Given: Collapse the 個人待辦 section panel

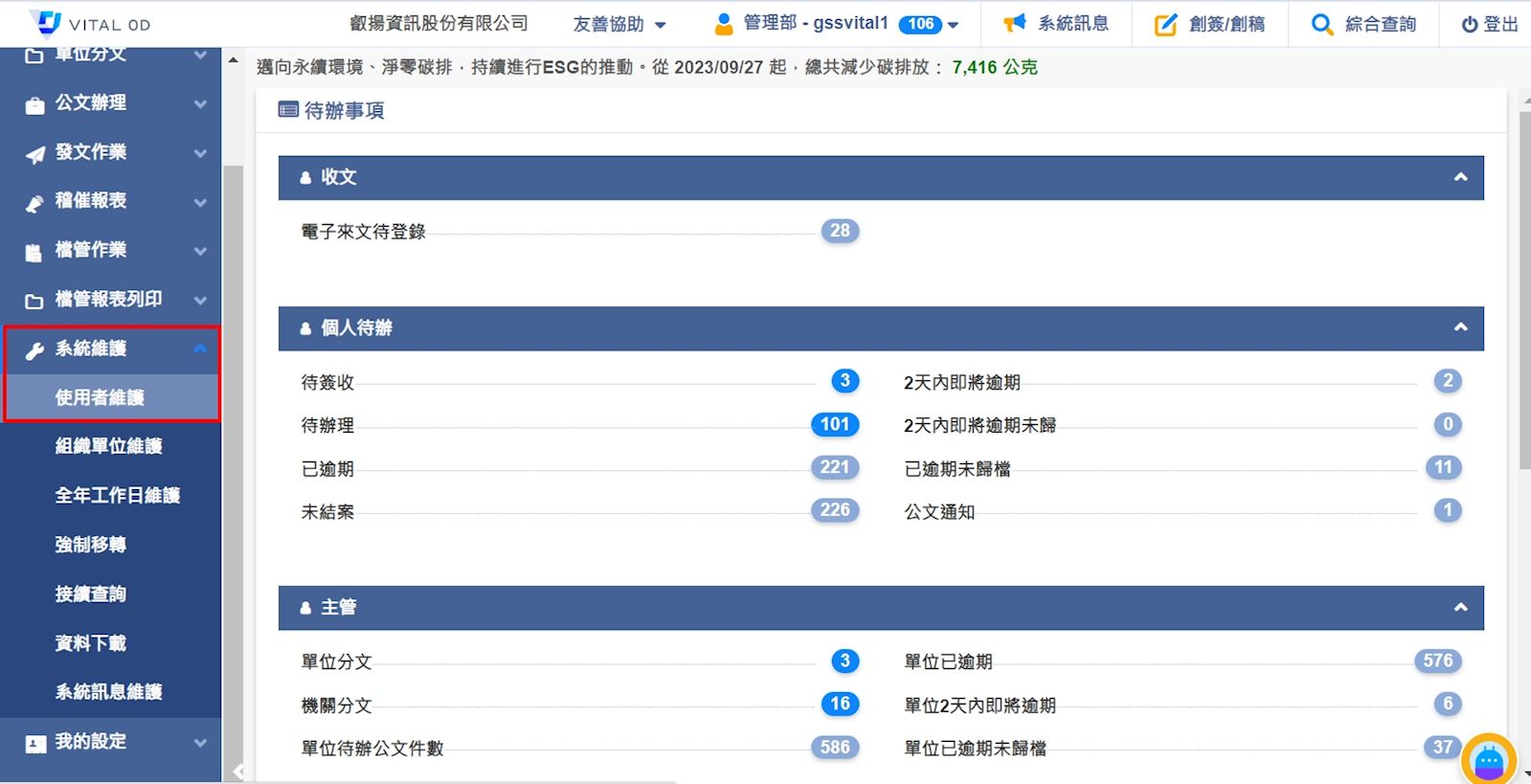Looking at the screenshot, I should pos(1460,327).
